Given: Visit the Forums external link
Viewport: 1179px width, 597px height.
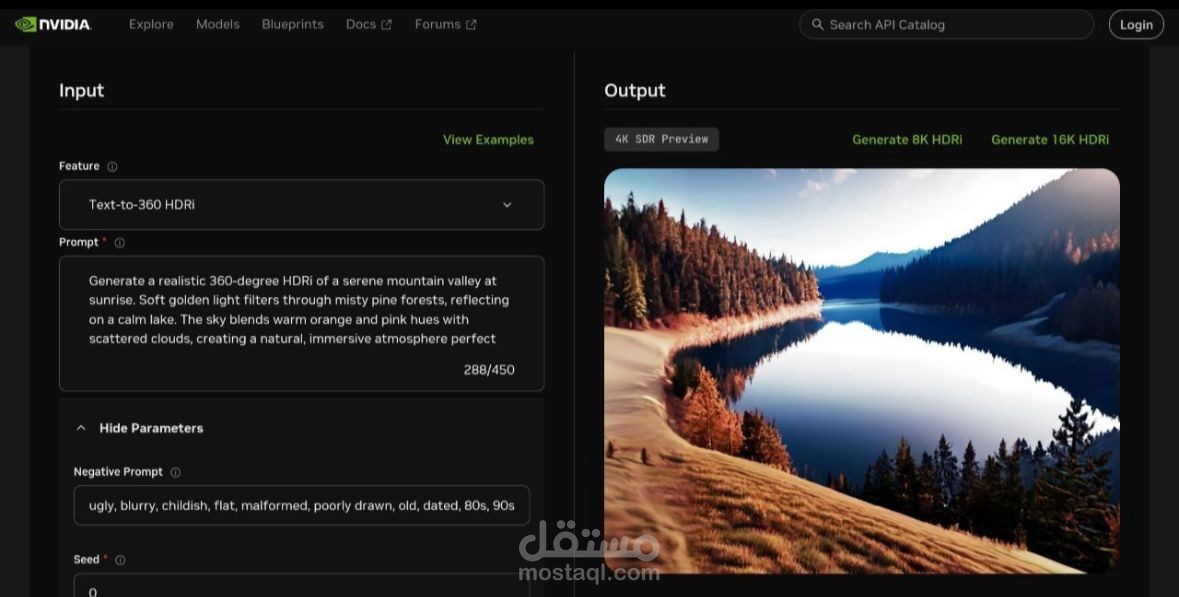Looking at the screenshot, I should (445, 25).
